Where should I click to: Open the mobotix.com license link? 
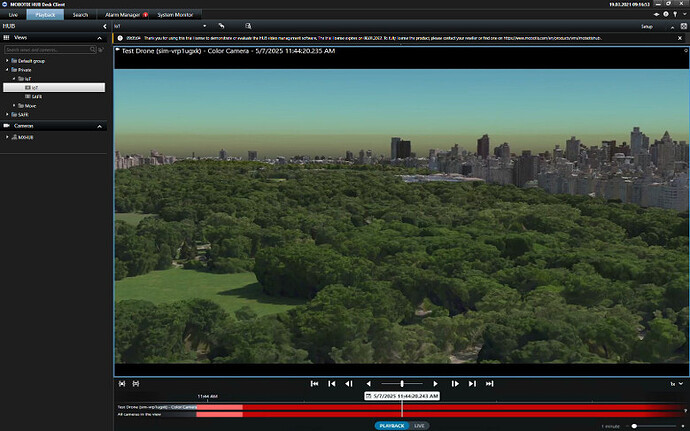[552, 38]
